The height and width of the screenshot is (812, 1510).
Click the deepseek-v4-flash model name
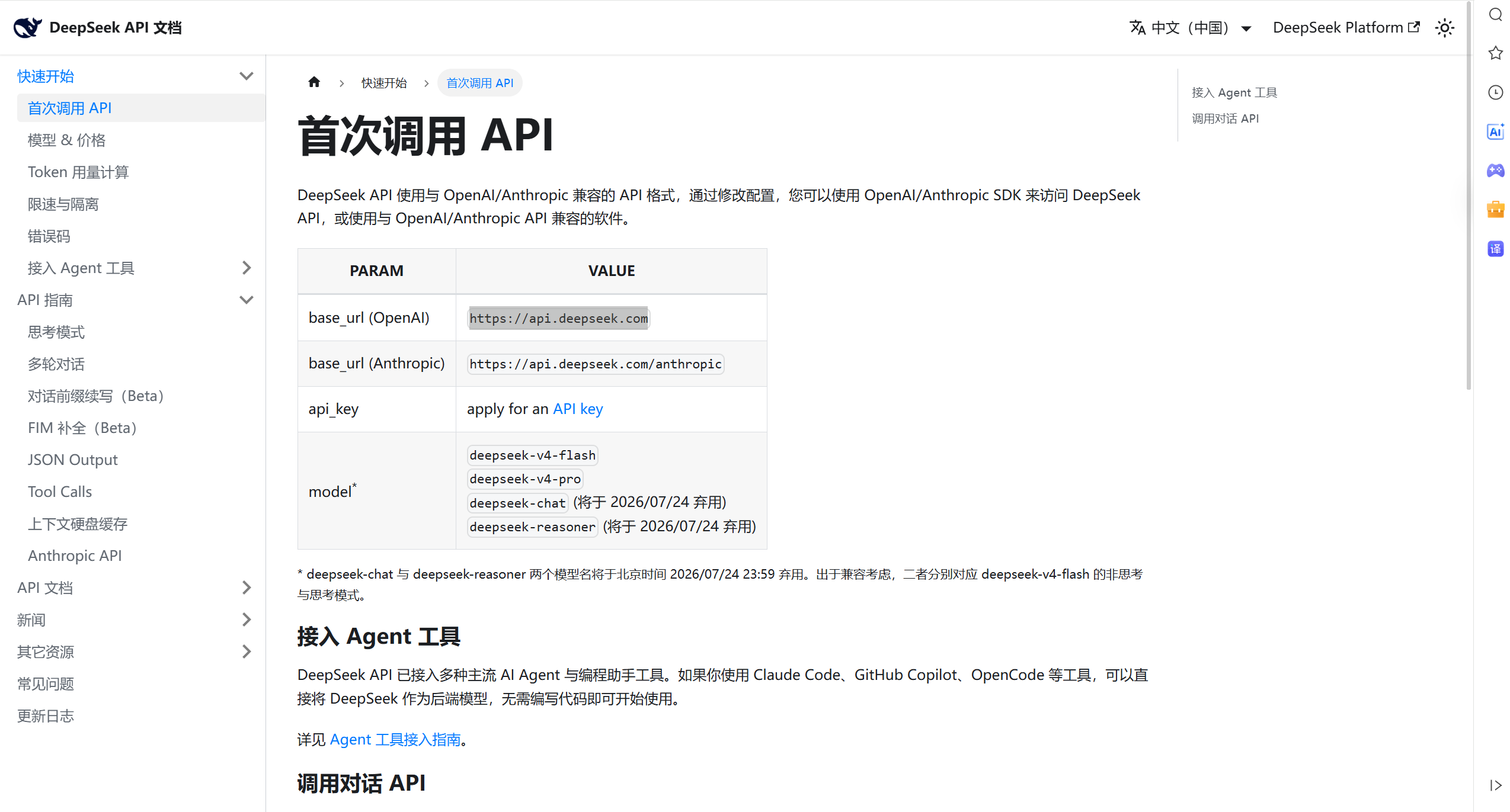[532, 455]
